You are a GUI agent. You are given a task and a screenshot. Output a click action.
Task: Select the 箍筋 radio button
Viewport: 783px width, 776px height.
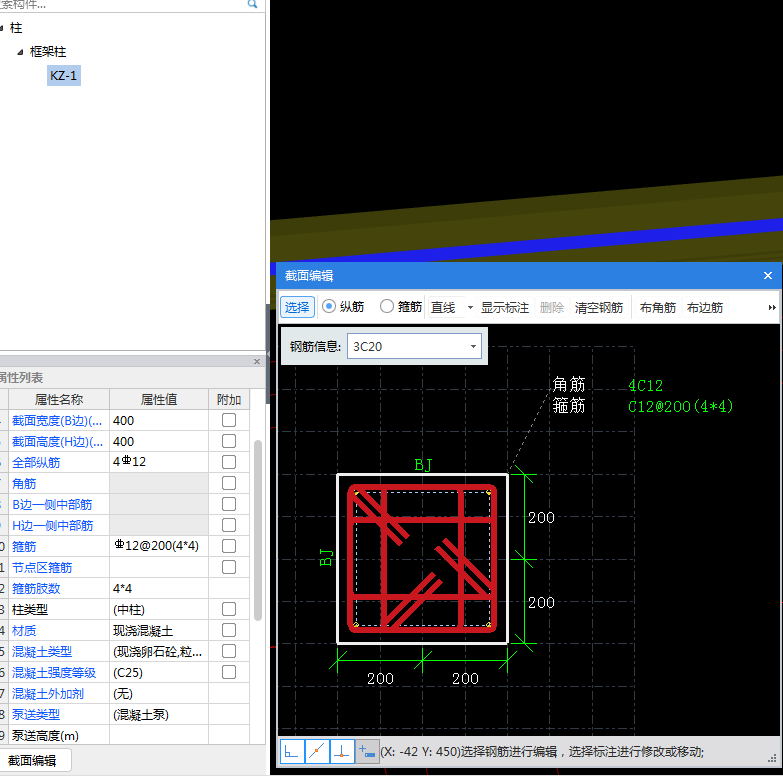(x=387, y=306)
